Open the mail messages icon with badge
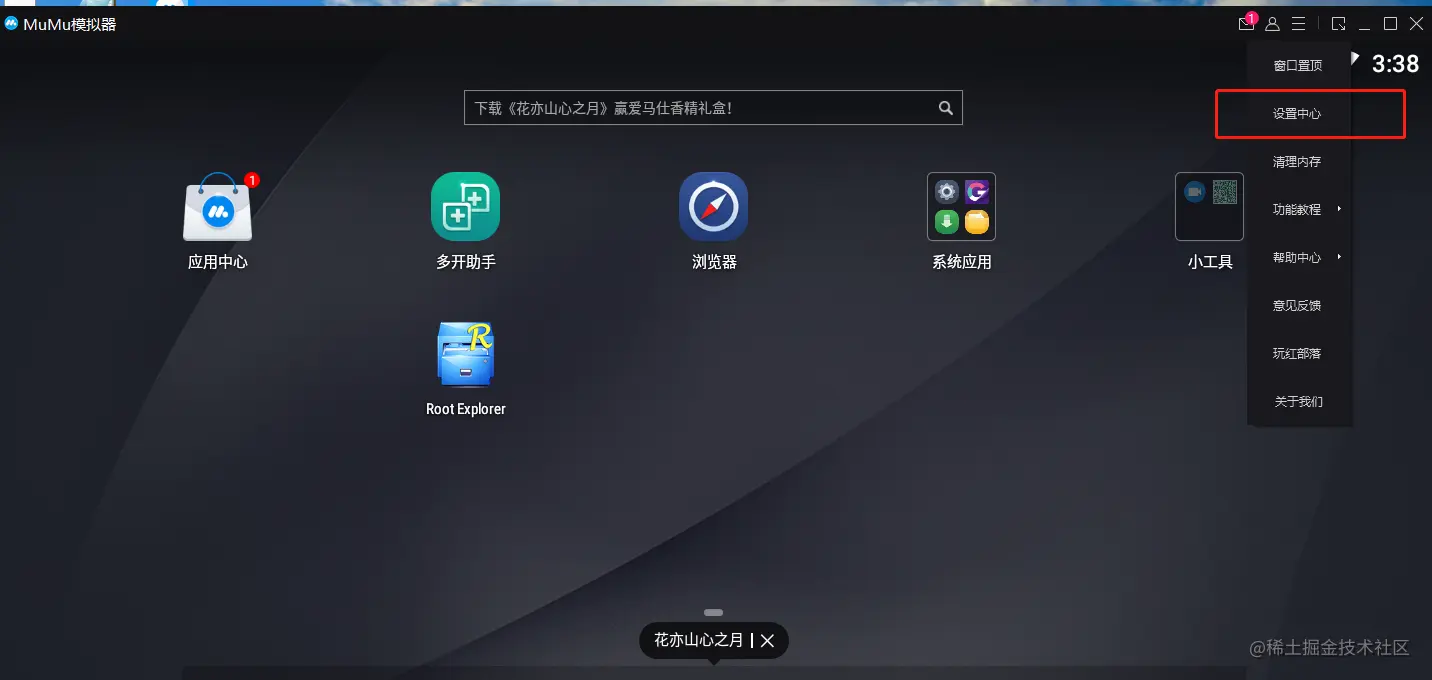The width and height of the screenshot is (1432, 680). pos(1246,23)
